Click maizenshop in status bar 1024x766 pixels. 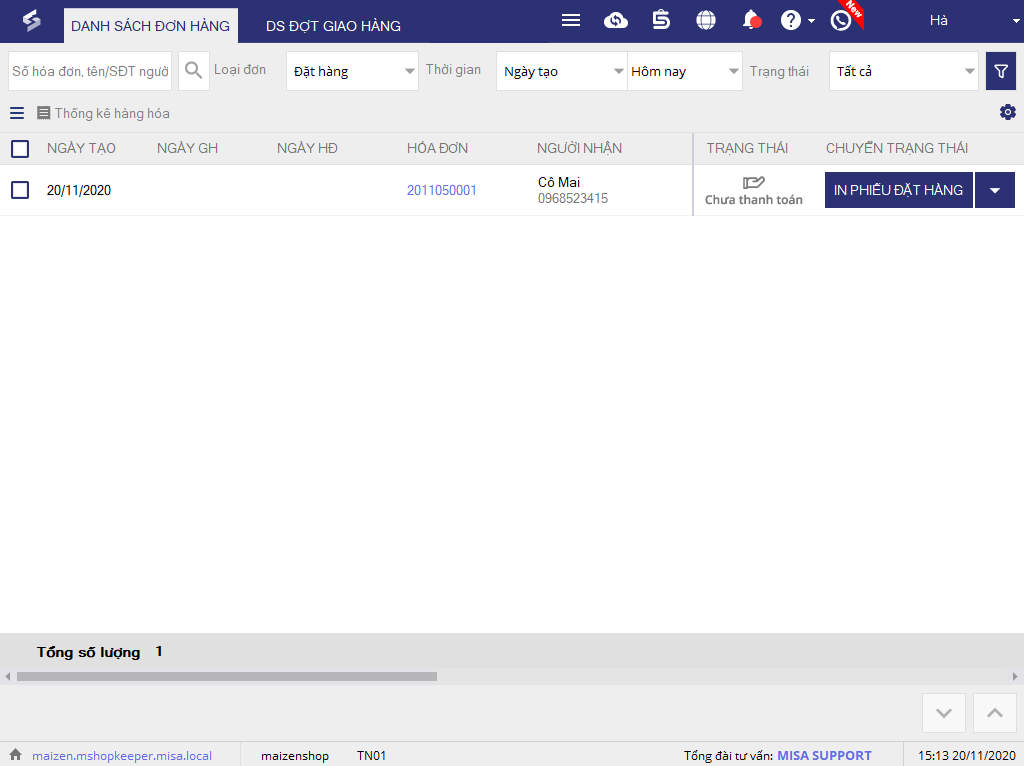click(x=295, y=756)
